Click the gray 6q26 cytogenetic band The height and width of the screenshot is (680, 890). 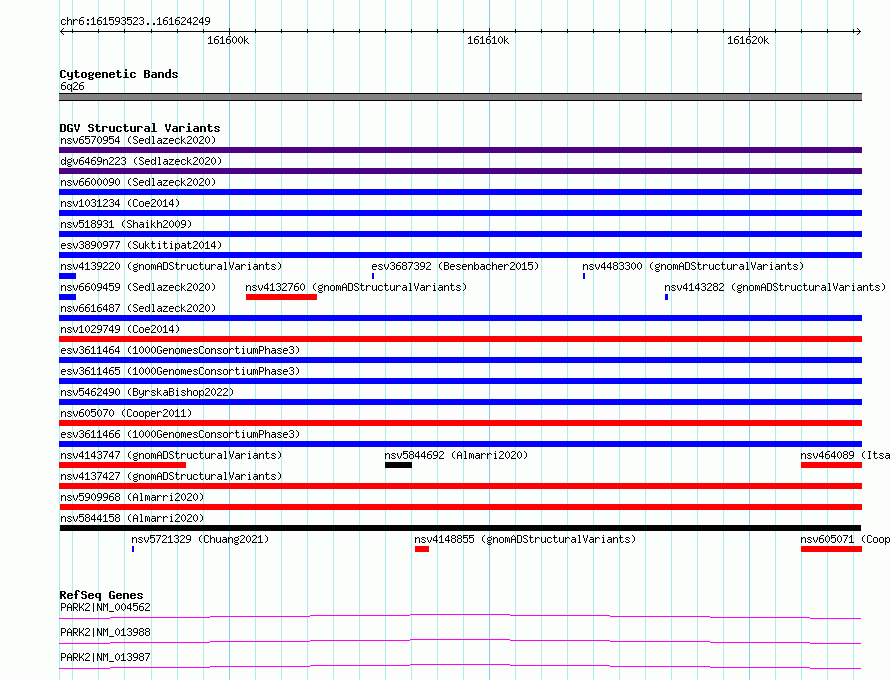pyautogui.click(x=460, y=97)
